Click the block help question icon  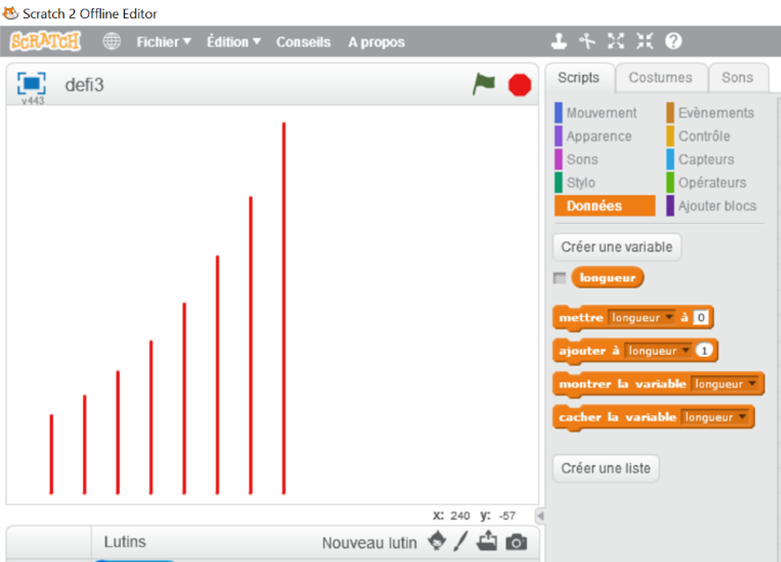click(x=673, y=42)
